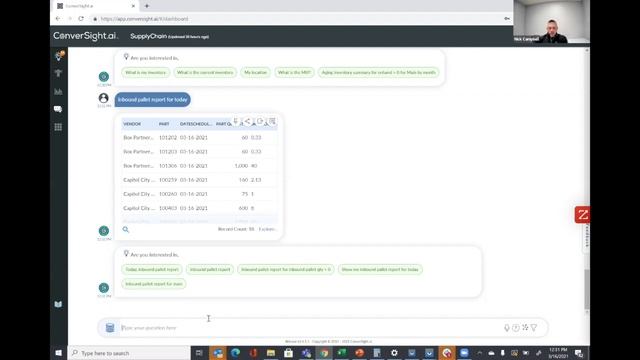Viewport: 640px width, 360px height.
Task: Open the bar chart analytics sidebar icon
Action: click(58, 91)
